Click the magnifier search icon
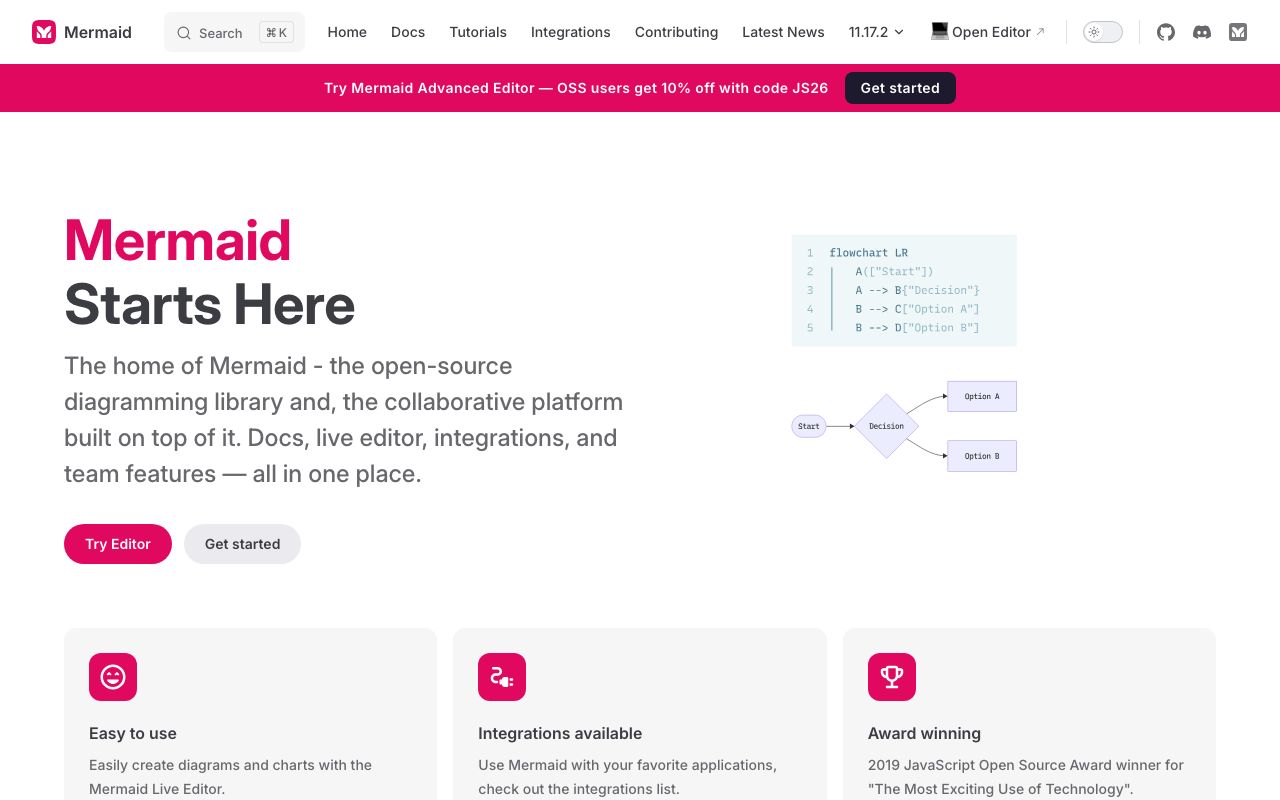This screenshot has height=800, width=1280. click(x=184, y=33)
